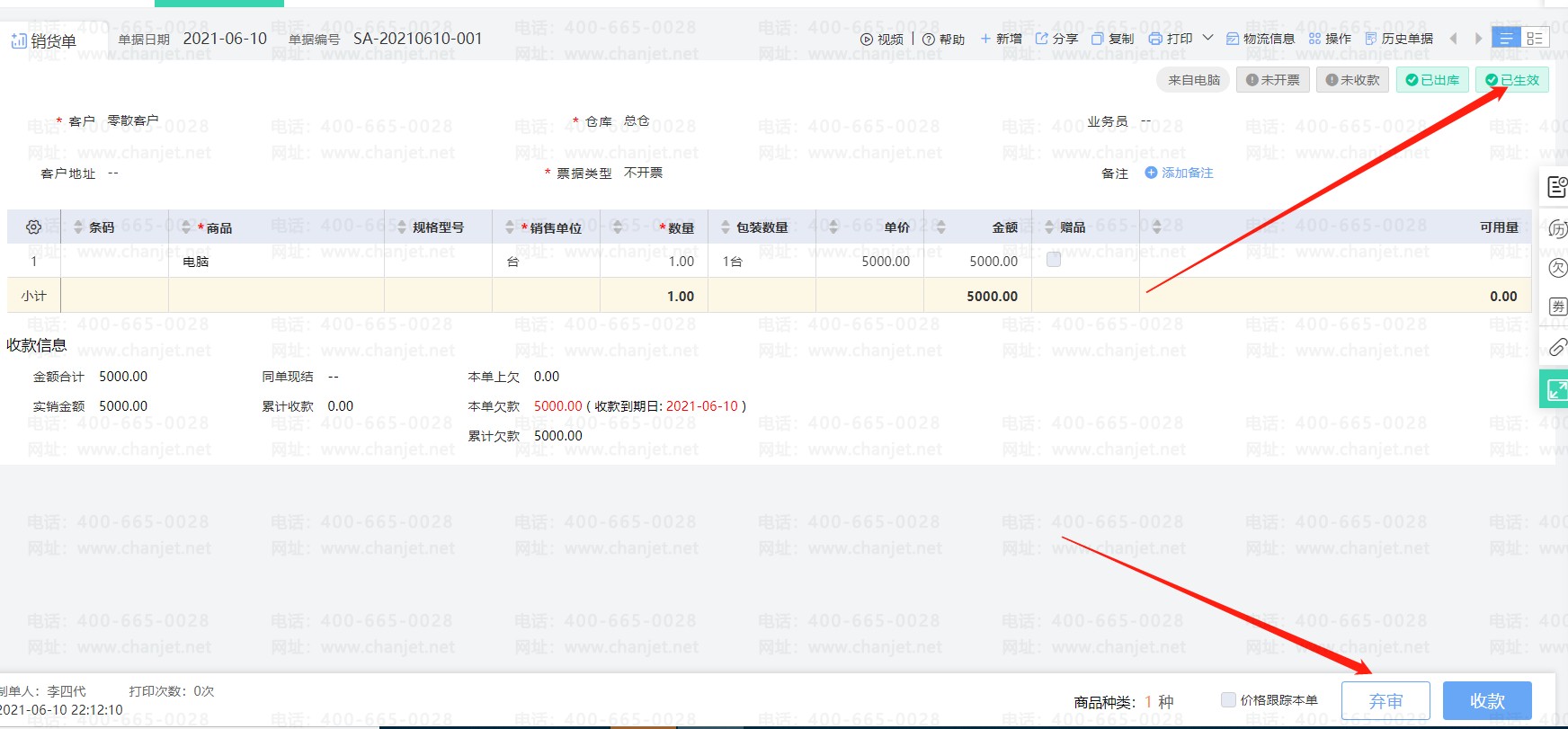The width and height of the screenshot is (1568, 729).
Task: Click the 累计欠款 5000.00 value
Action: pyautogui.click(x=558, y=436)
